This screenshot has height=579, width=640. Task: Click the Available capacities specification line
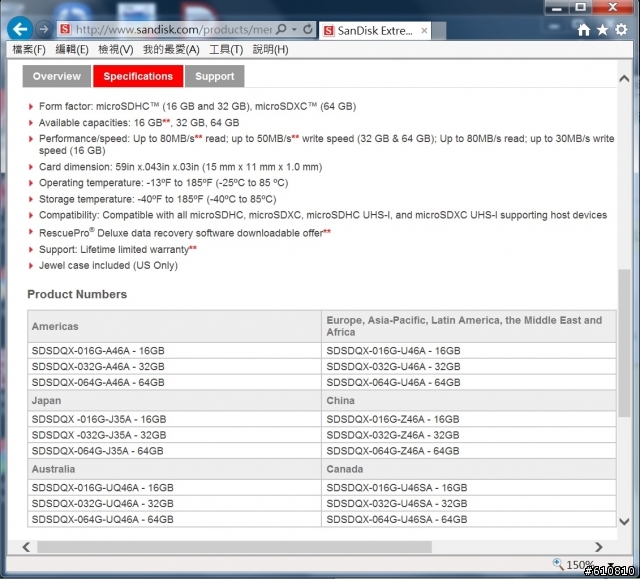pyautogui.click(x=139, y=123)
